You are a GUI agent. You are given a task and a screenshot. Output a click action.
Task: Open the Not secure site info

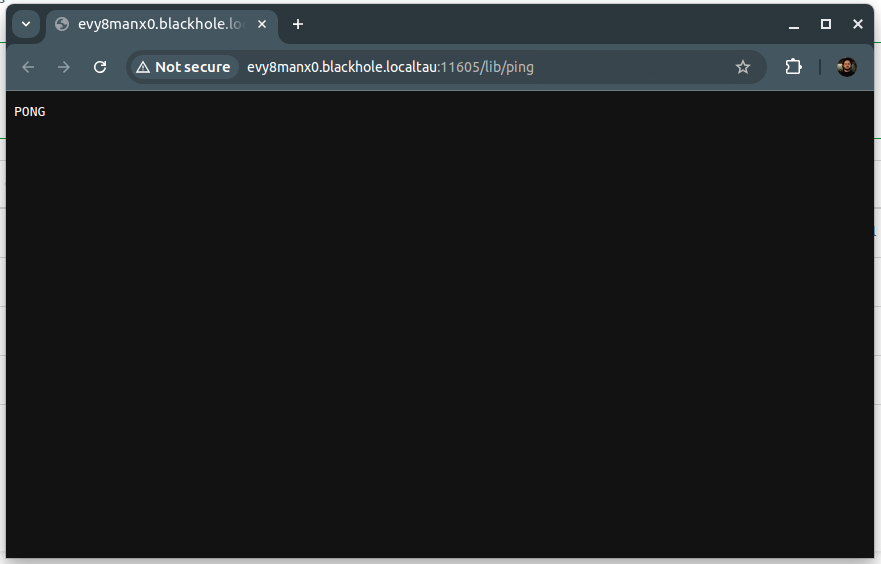click(x=184, y=67)
